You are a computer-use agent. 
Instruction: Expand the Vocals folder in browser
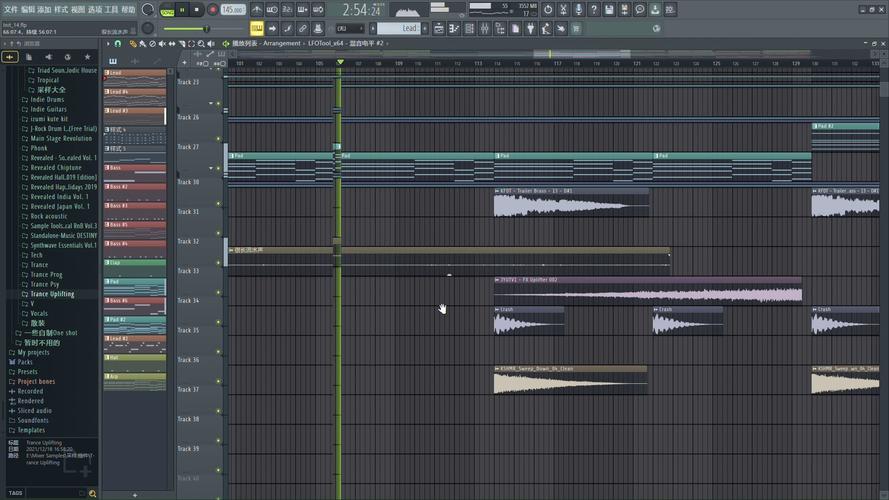point(39,313)
